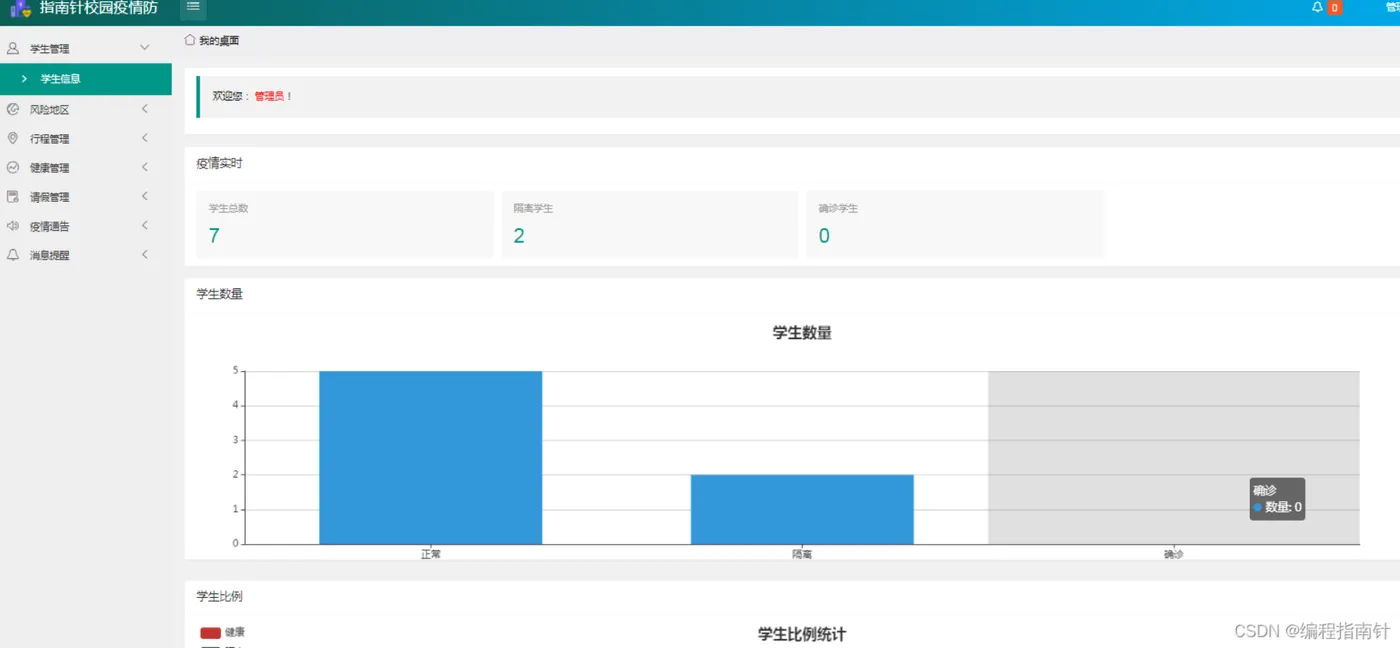The image size is (1400, 648).
Task: Click the home icon beside 我的桌面
Action: point(190,40)
